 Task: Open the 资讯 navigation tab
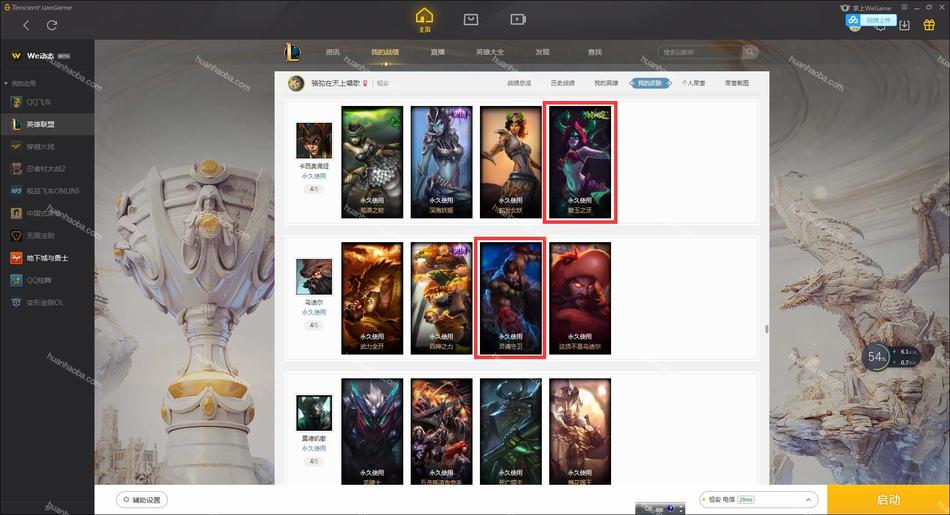point(333,52)
